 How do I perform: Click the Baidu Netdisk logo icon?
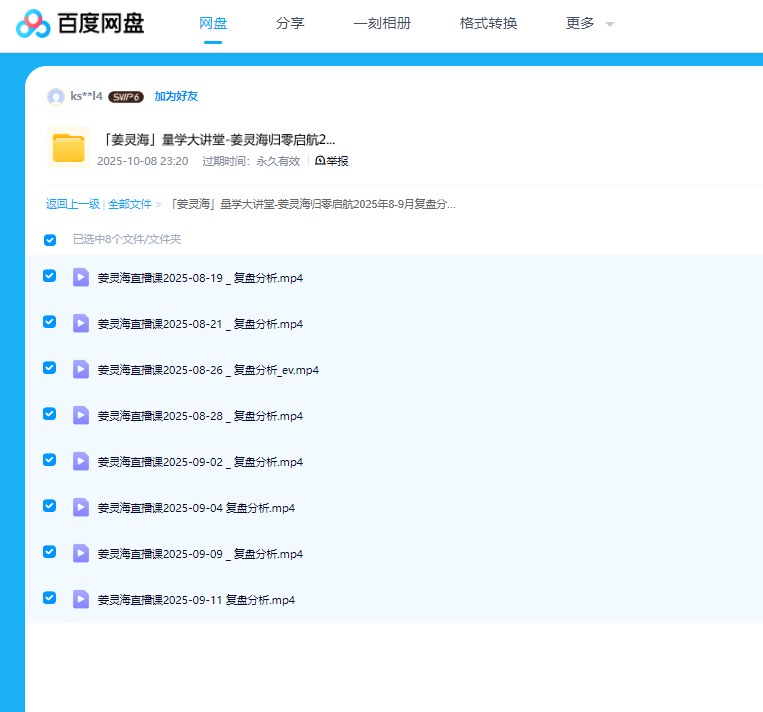pos(33,23)
